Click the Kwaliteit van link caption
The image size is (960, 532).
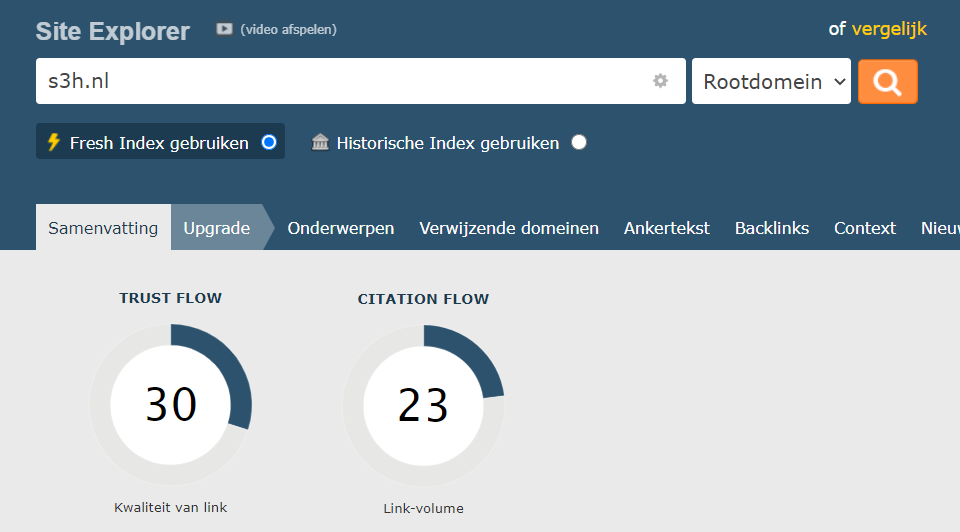(x=170, y=508)
